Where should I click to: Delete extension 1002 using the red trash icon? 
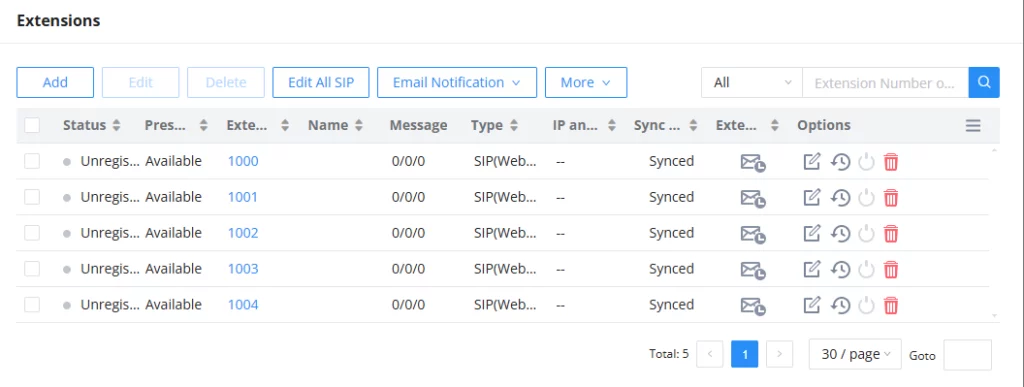[891, 233]
